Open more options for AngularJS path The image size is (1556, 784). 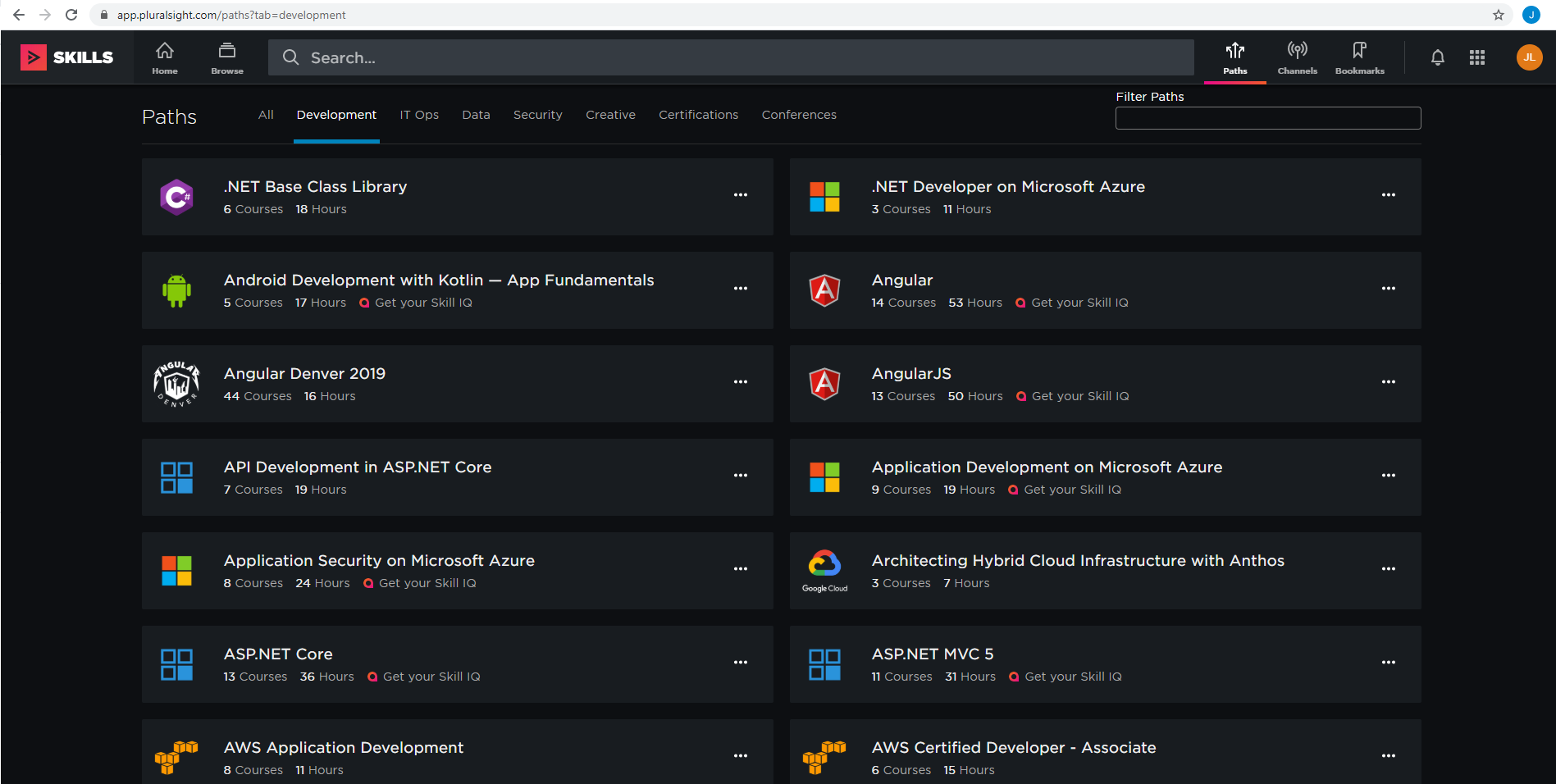(1389, 382)
